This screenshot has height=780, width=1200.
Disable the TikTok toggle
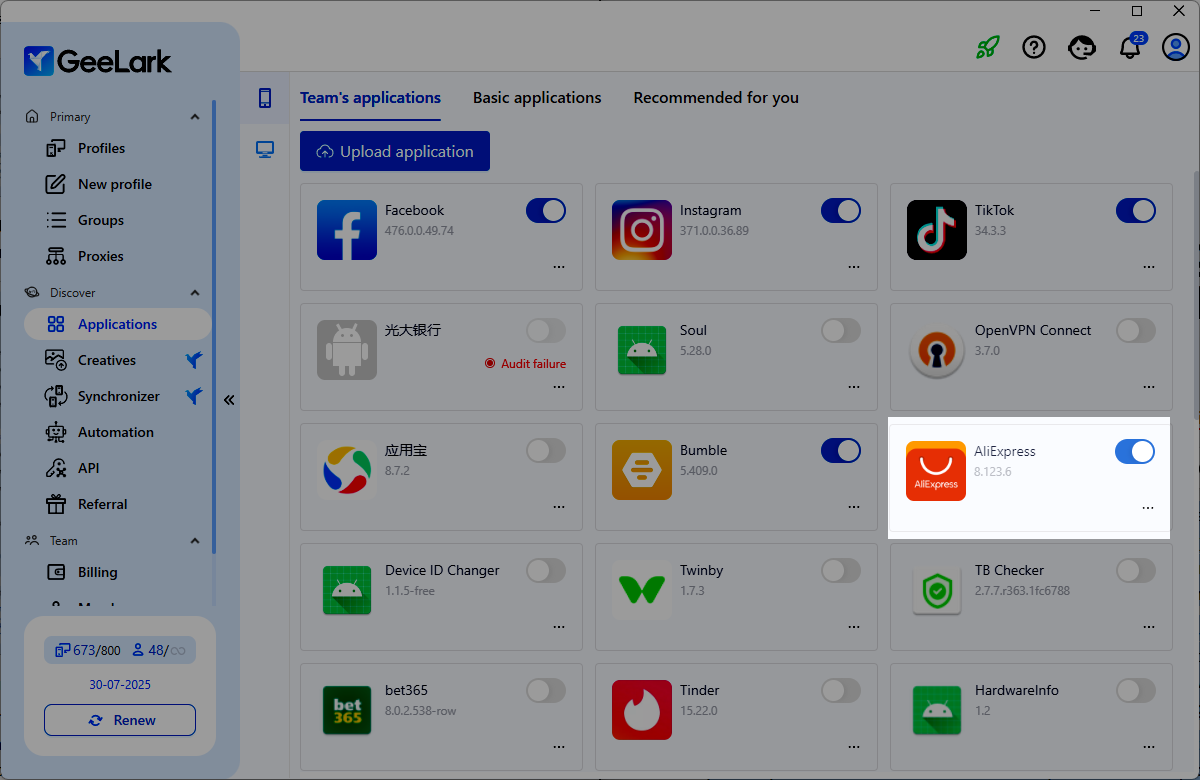1136,210
